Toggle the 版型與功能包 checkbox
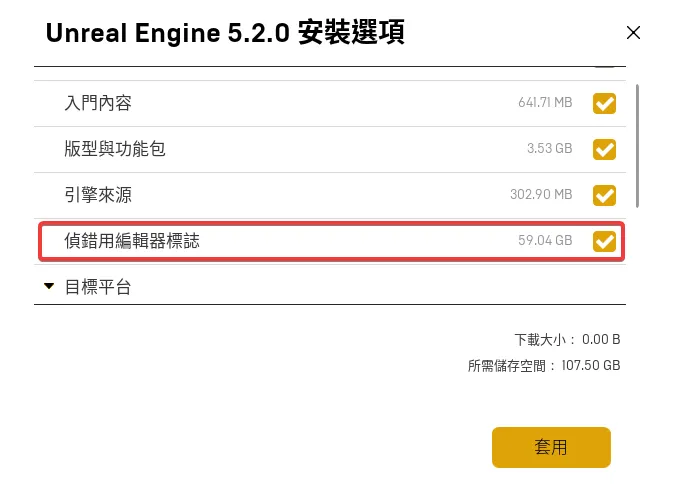The height and width of the screenshot is (489, 692). (604, 149)
